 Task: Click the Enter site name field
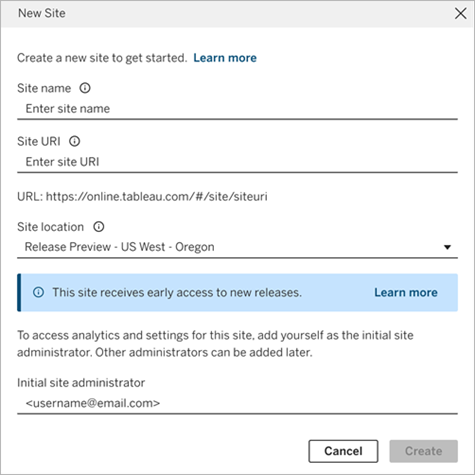[x=237, y=109]
